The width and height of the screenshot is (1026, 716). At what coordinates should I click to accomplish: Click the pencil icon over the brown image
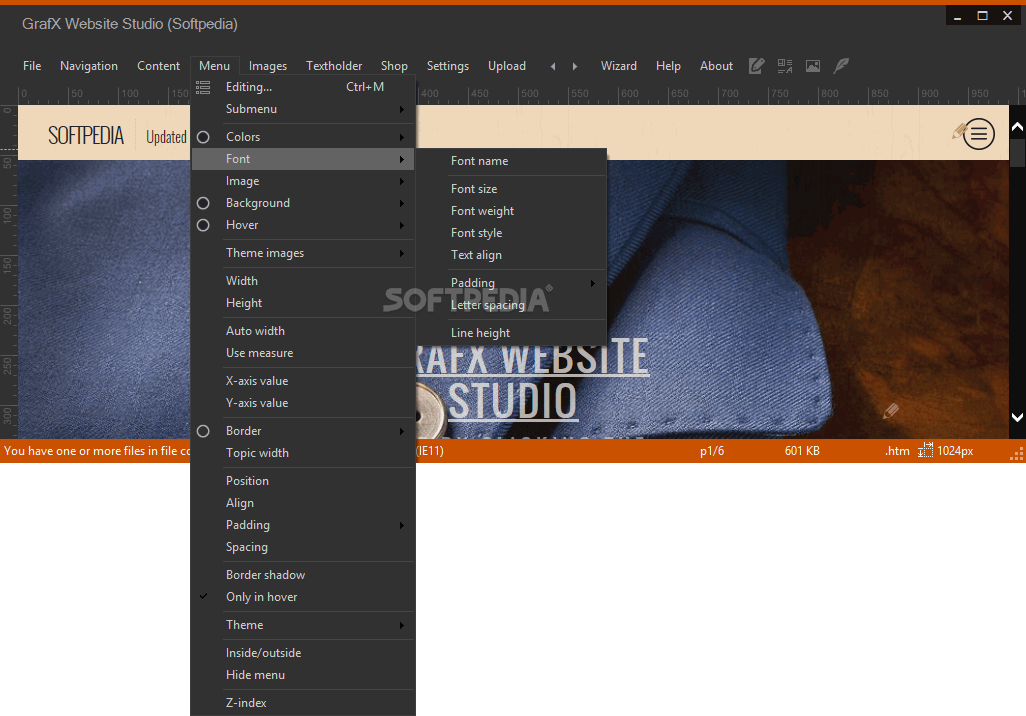coord(891,411)
